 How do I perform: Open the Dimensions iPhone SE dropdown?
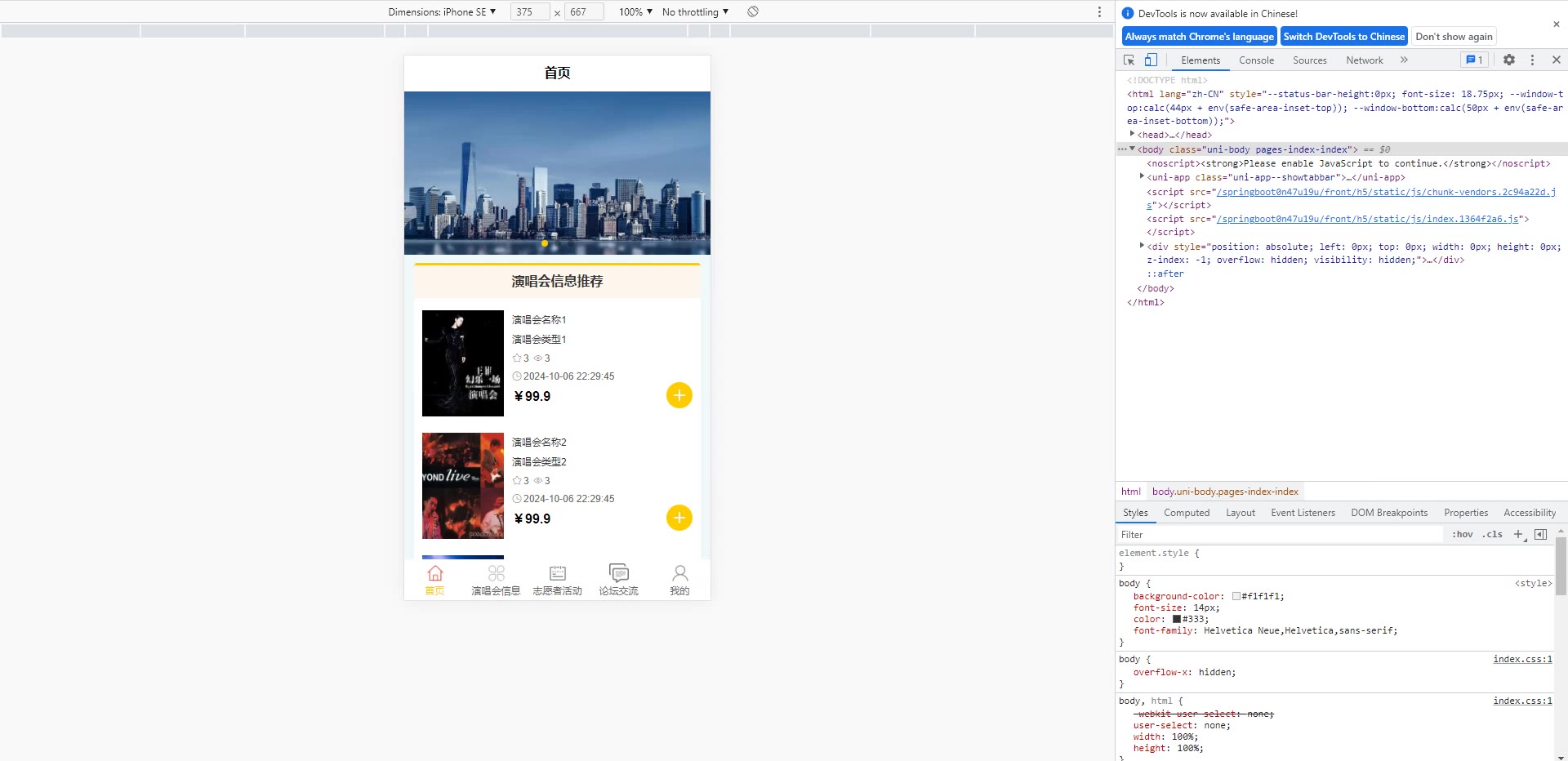point(442,12)
